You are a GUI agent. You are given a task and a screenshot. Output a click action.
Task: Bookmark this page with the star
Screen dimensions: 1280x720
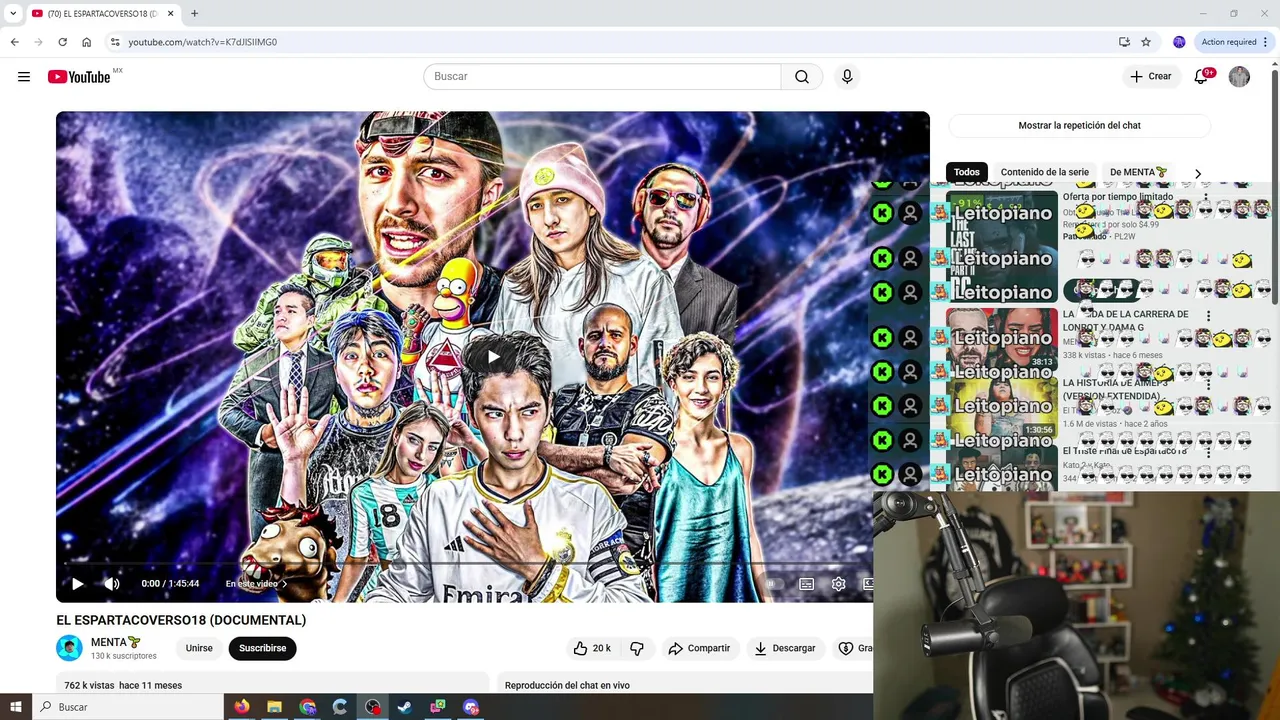coord(1146,42)
